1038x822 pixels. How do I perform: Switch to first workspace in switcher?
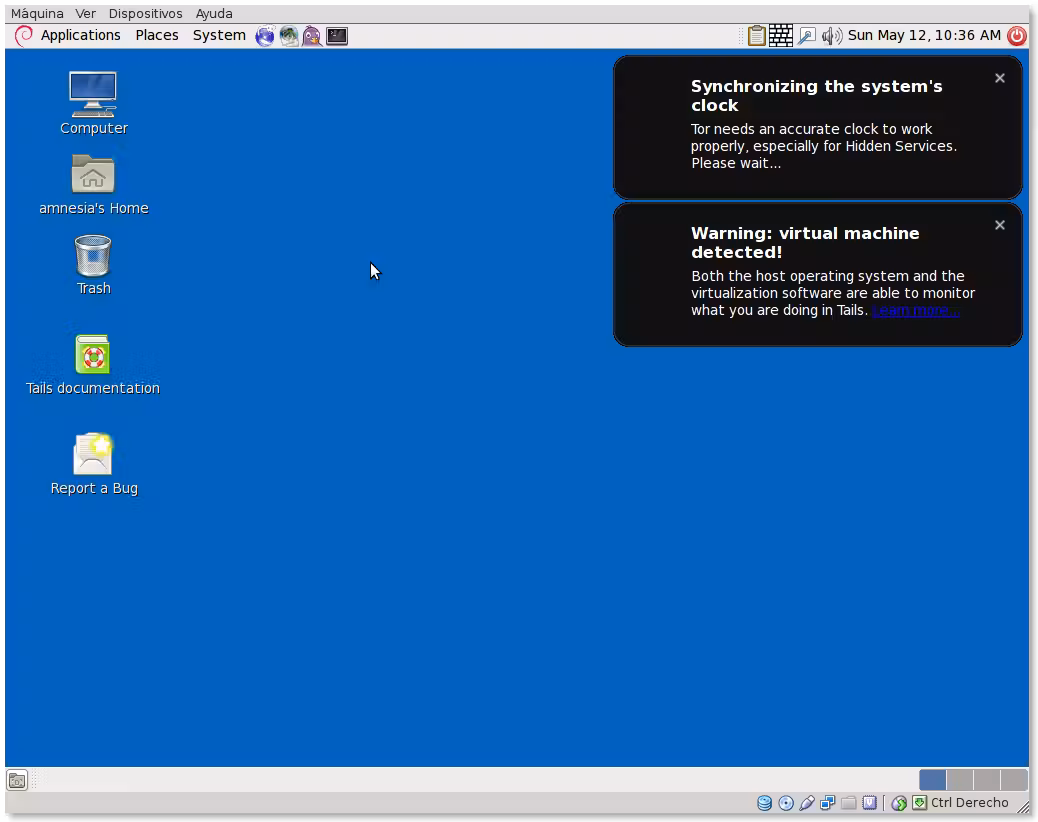932,780
